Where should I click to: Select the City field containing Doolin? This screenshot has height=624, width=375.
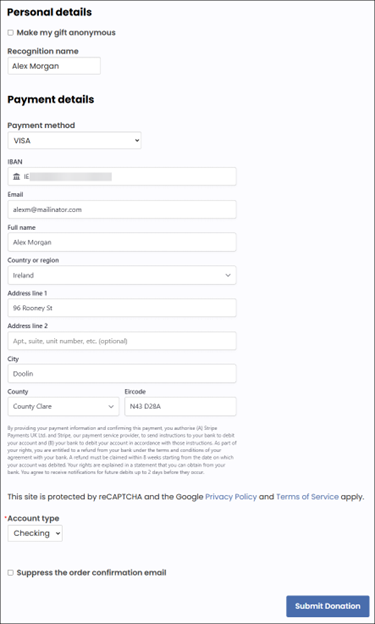122,374
